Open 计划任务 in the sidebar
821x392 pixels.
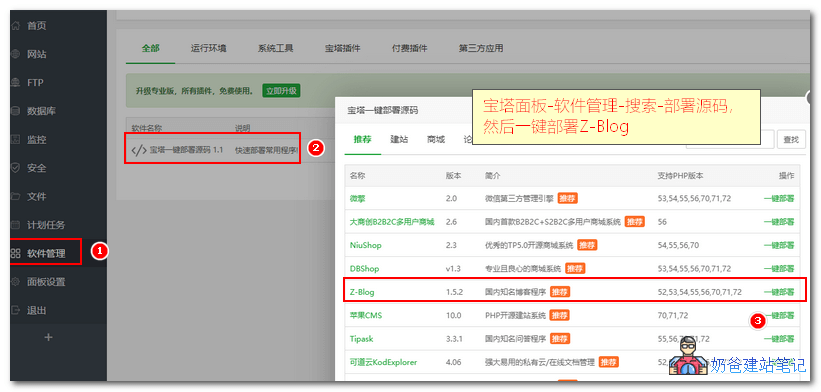(x=46, y=225)
